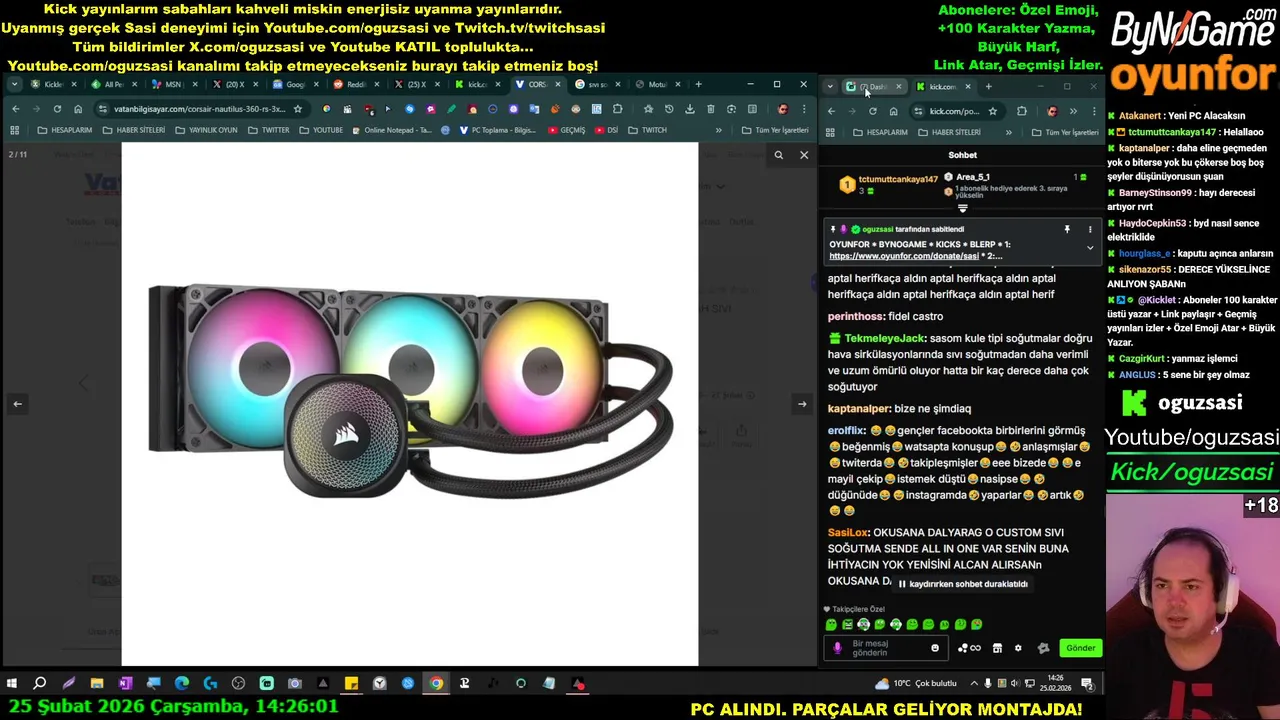Switch to the Motul tab
This screenshot has height=720, width=1280.
click(657, 84)
